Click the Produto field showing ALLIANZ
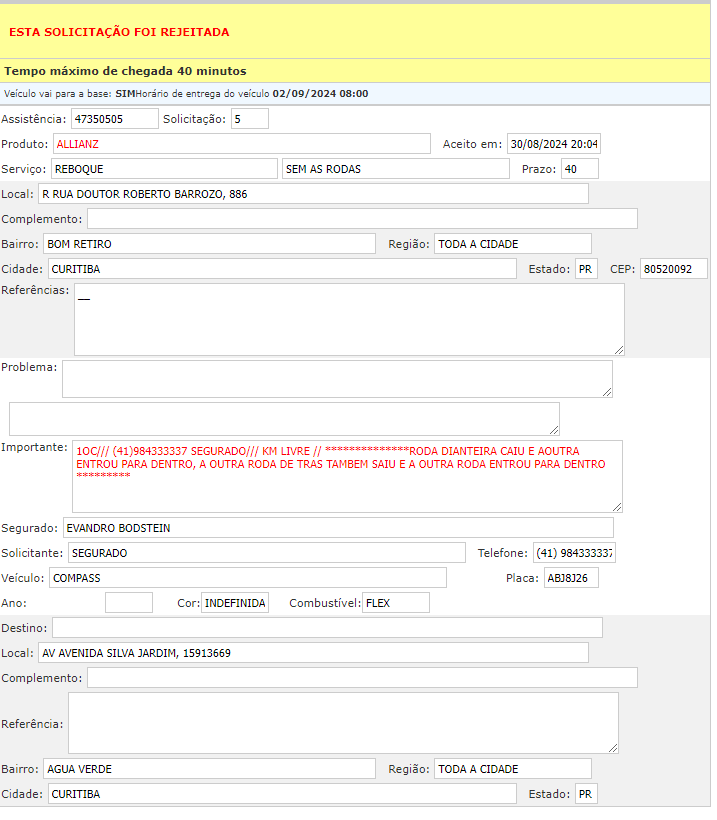717x820 pixels. (x=241, y=144)
